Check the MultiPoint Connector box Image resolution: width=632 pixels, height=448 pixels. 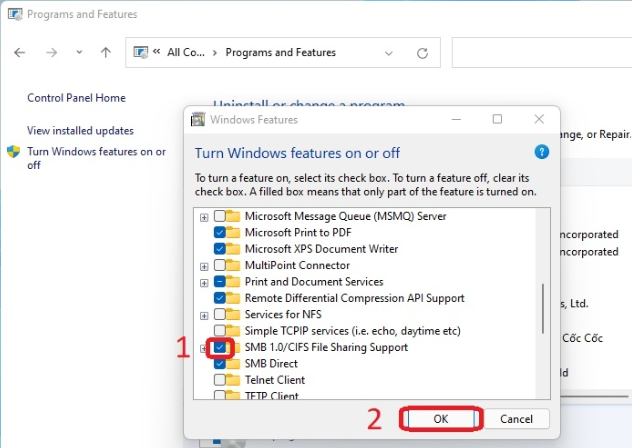pyautogui.click(x=220, y=265)
